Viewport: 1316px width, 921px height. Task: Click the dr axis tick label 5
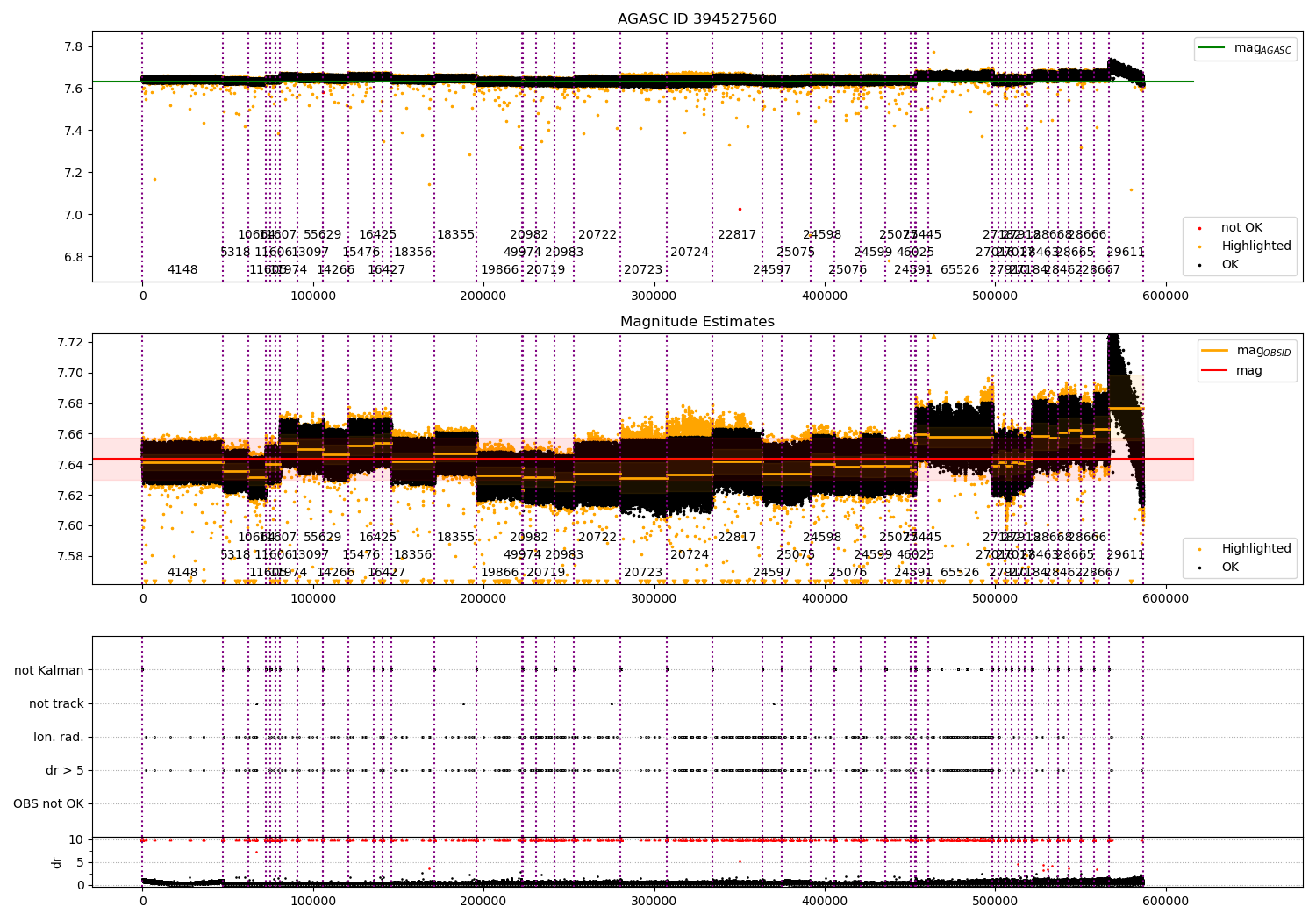(x=80, y=862)
